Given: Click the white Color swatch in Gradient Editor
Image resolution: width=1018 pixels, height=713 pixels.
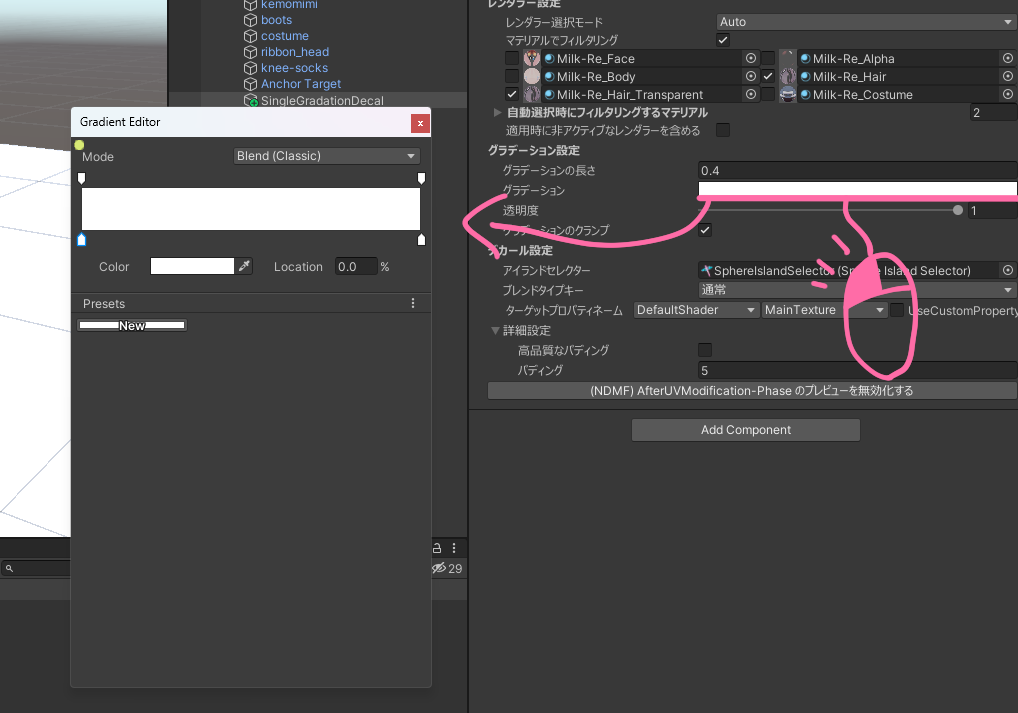Looking at the screenshot, I should pos(192,266).
